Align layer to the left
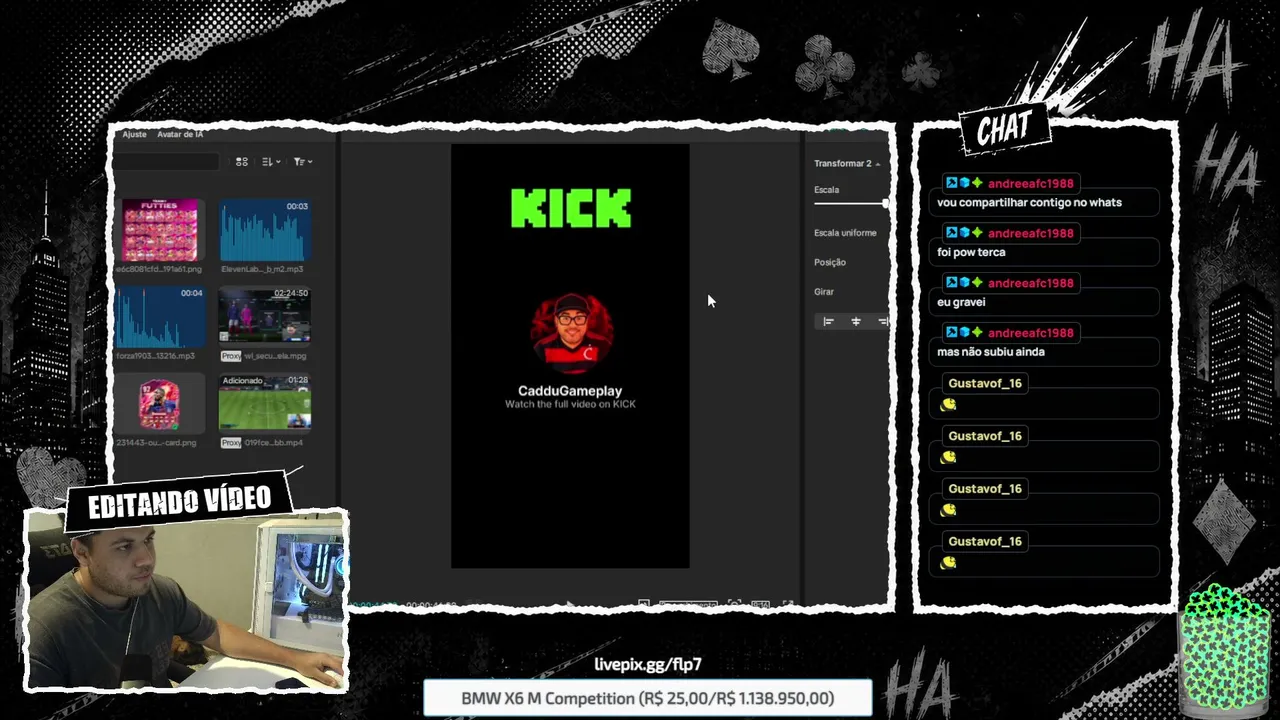 coord(828,321)
